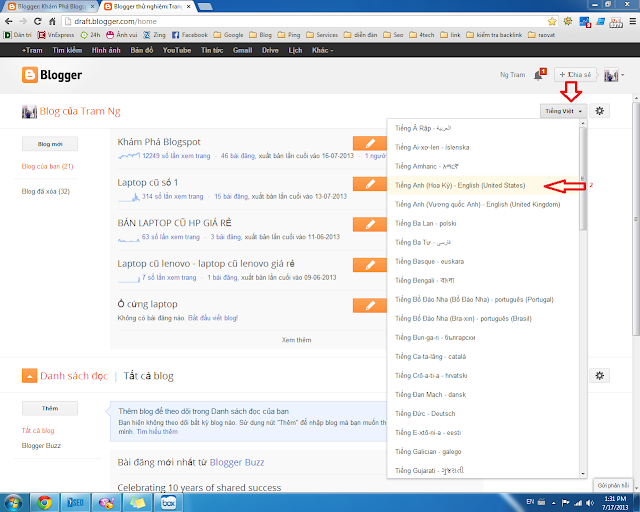Open Khám Phá Blogspot blog title
Viewport: 640px width, 512px height.
pyautogui.click(x=159, y=142)
